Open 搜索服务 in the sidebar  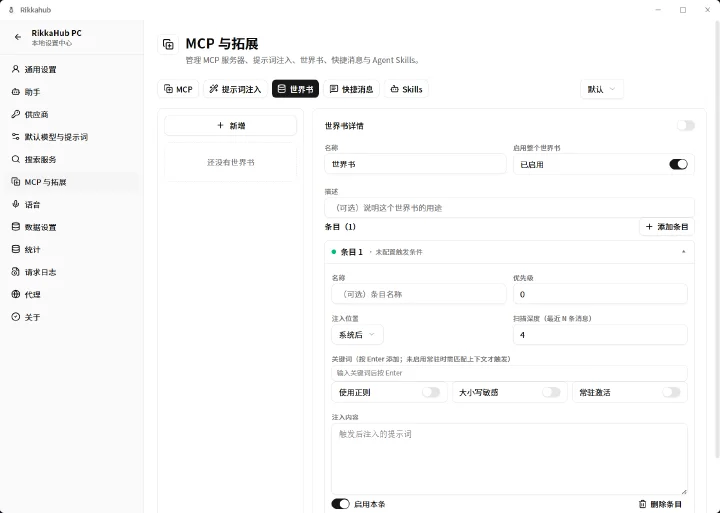(72, 159)
